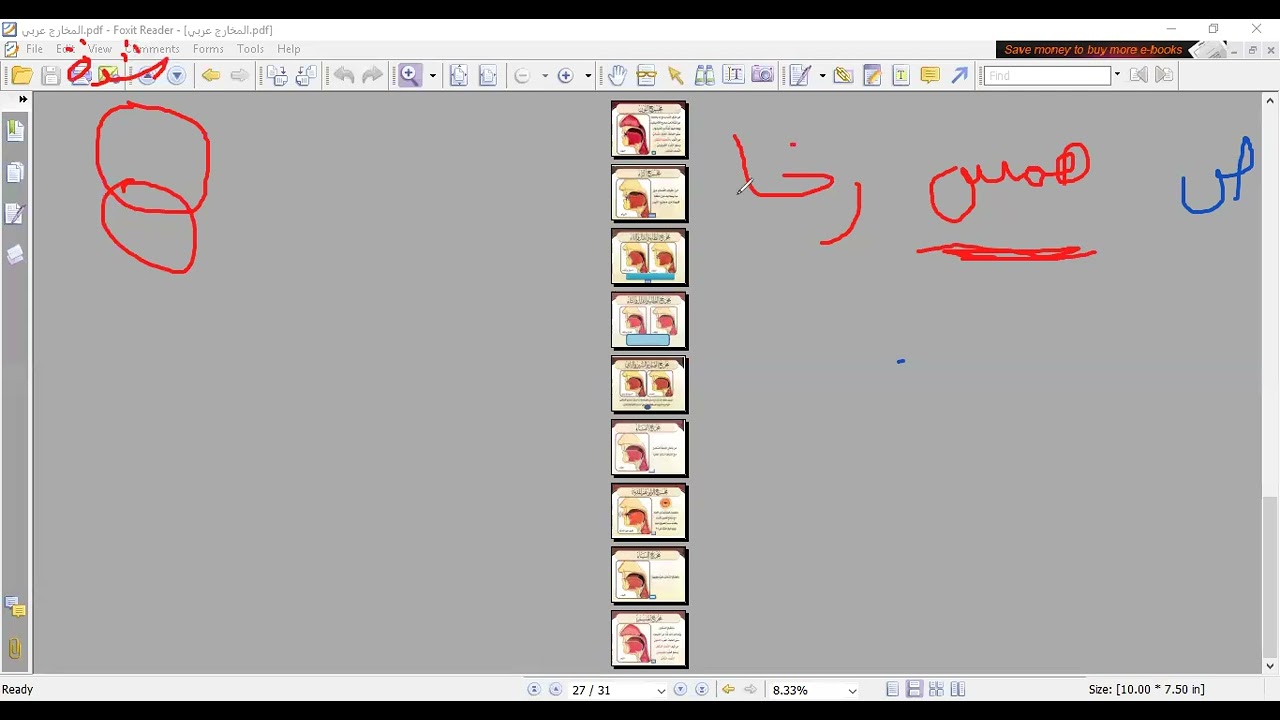Click status bar yellow previous view arrow

[728, 690]
